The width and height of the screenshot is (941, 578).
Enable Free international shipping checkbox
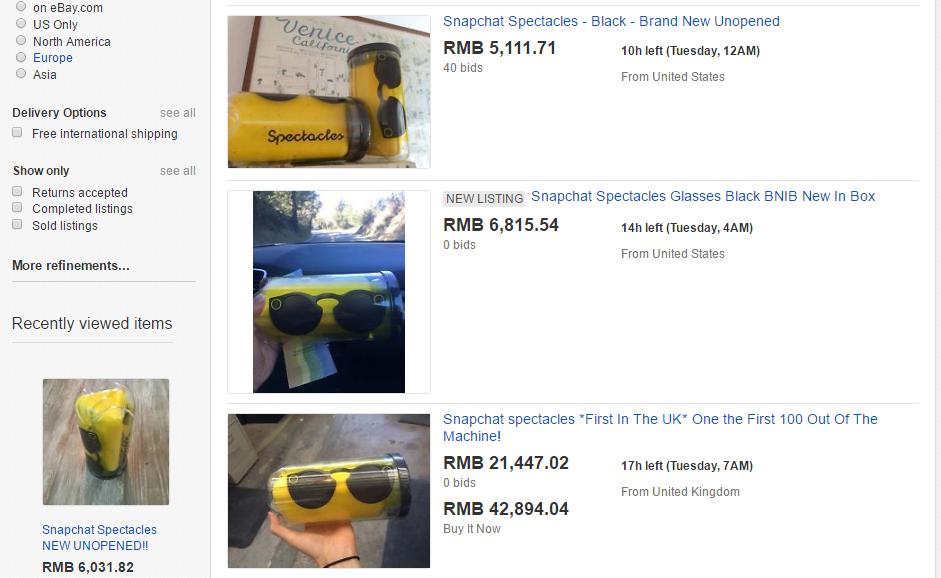17,133
